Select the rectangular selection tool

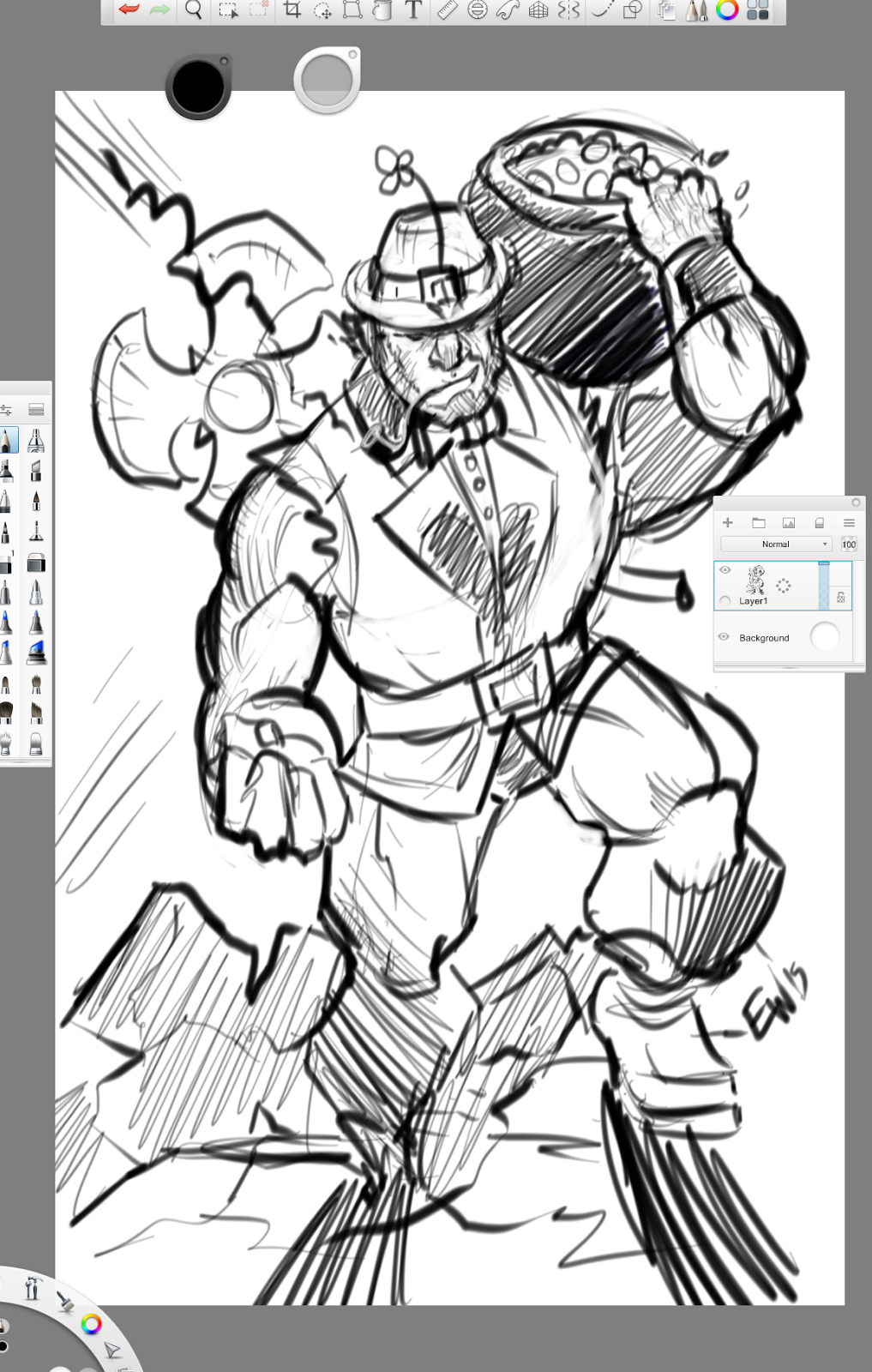227,10
